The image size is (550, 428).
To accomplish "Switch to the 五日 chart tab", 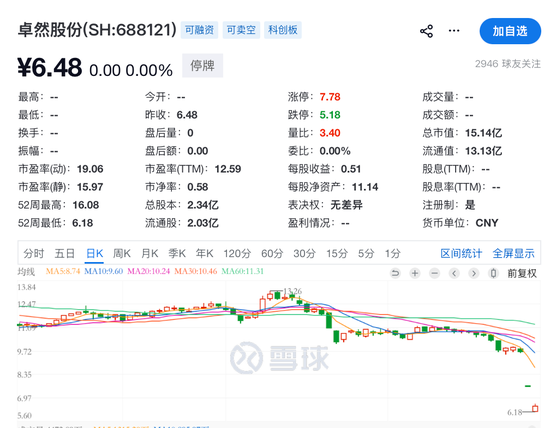I will 65,253.
